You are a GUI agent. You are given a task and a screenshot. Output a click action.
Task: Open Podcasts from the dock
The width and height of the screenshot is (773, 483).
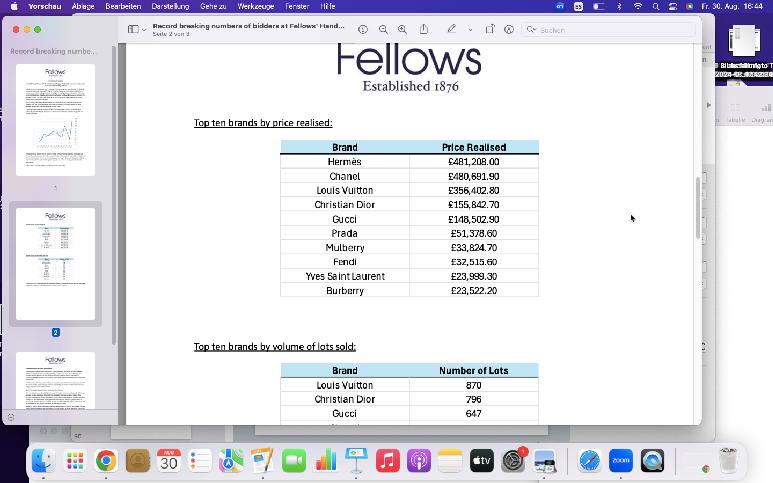(x=419, y=461)
